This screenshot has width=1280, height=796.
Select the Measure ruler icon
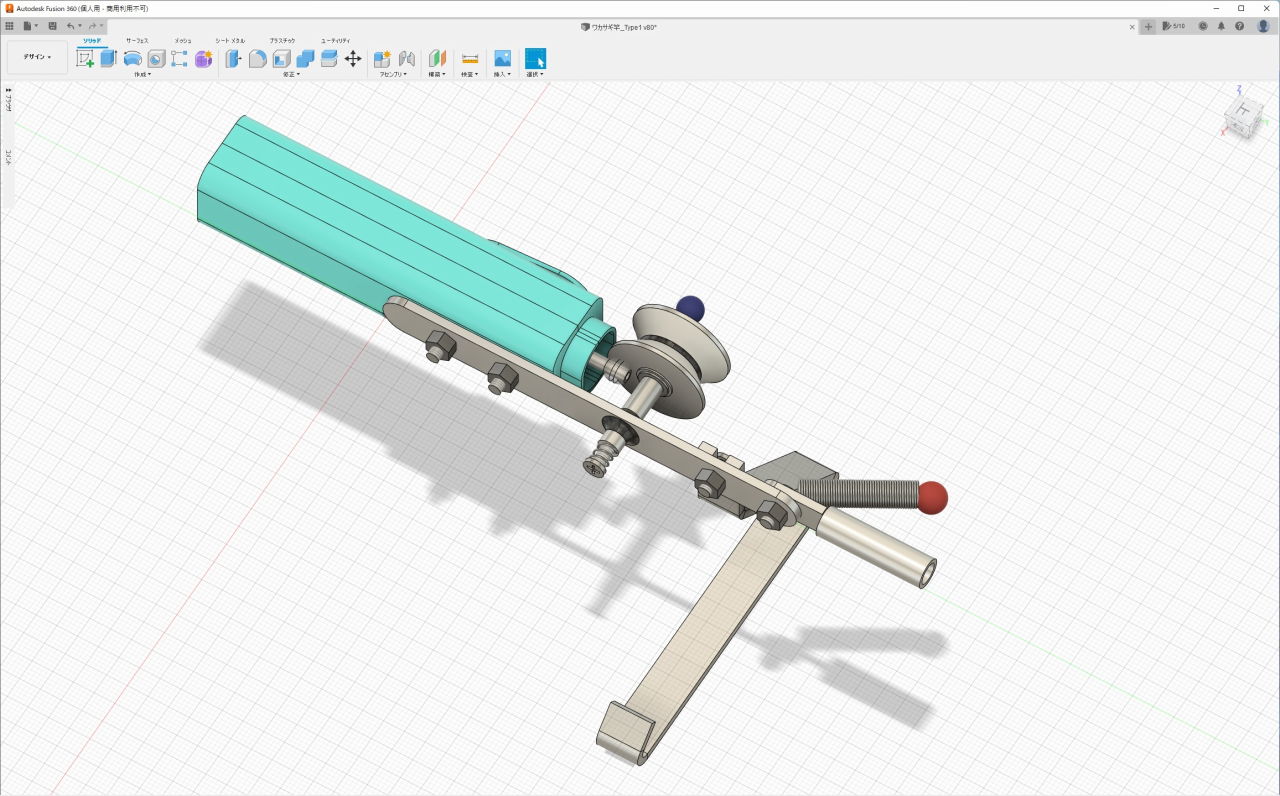[x=470, y=59]
